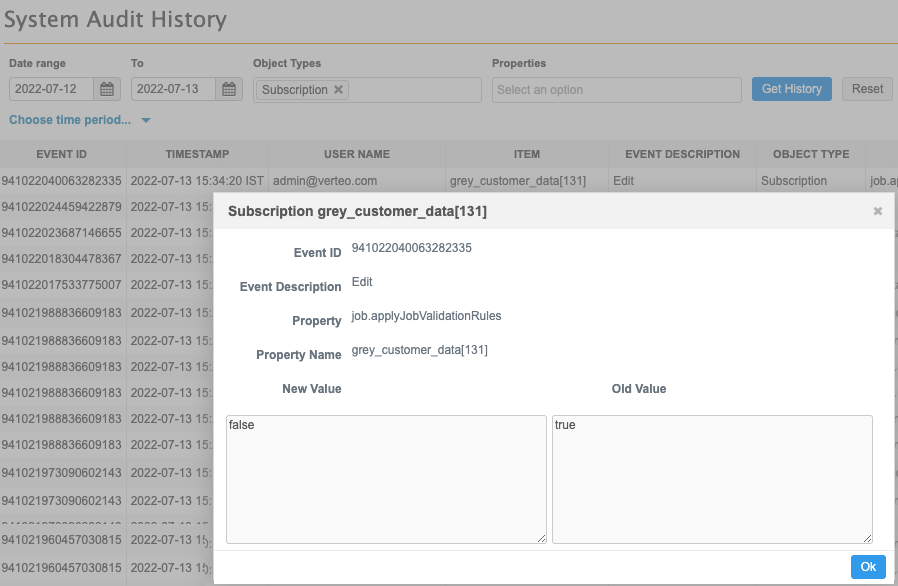This screenshot has width=898, height=586.
Task: Open the Date range start calendar icon
Action: point(108,90)
